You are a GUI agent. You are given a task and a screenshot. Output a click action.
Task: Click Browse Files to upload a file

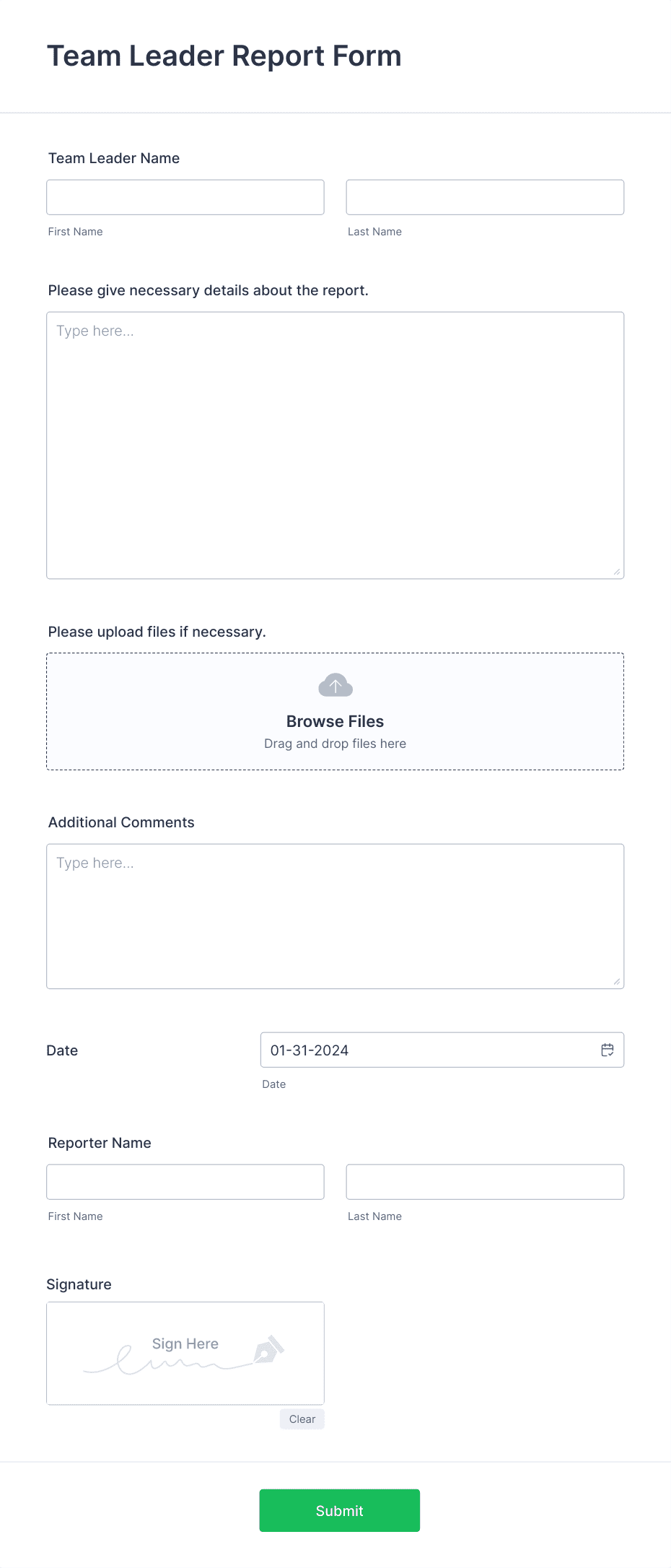pyautogui.click(x=334, y=720)
